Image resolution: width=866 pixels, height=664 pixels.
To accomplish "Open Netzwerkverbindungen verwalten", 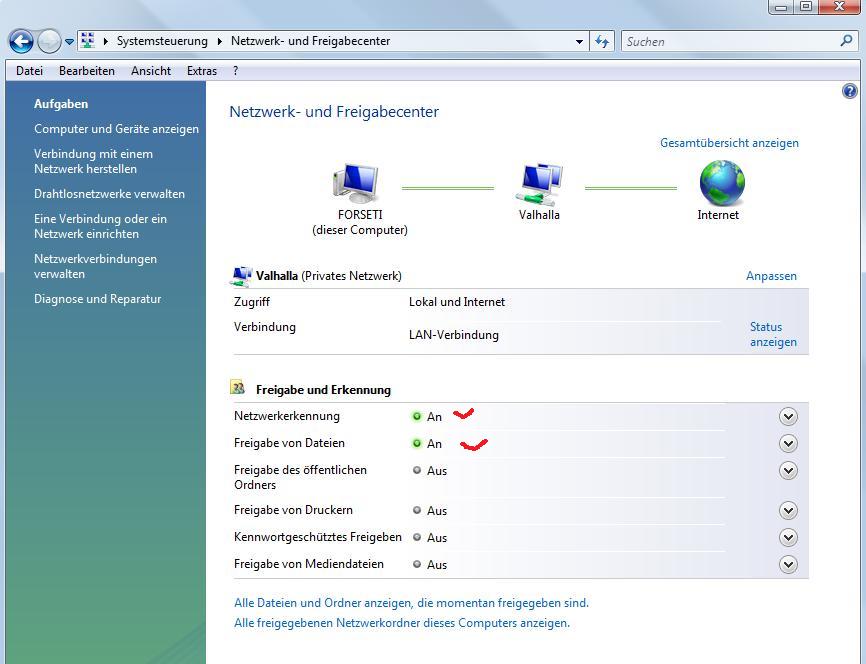I will 96,266.
